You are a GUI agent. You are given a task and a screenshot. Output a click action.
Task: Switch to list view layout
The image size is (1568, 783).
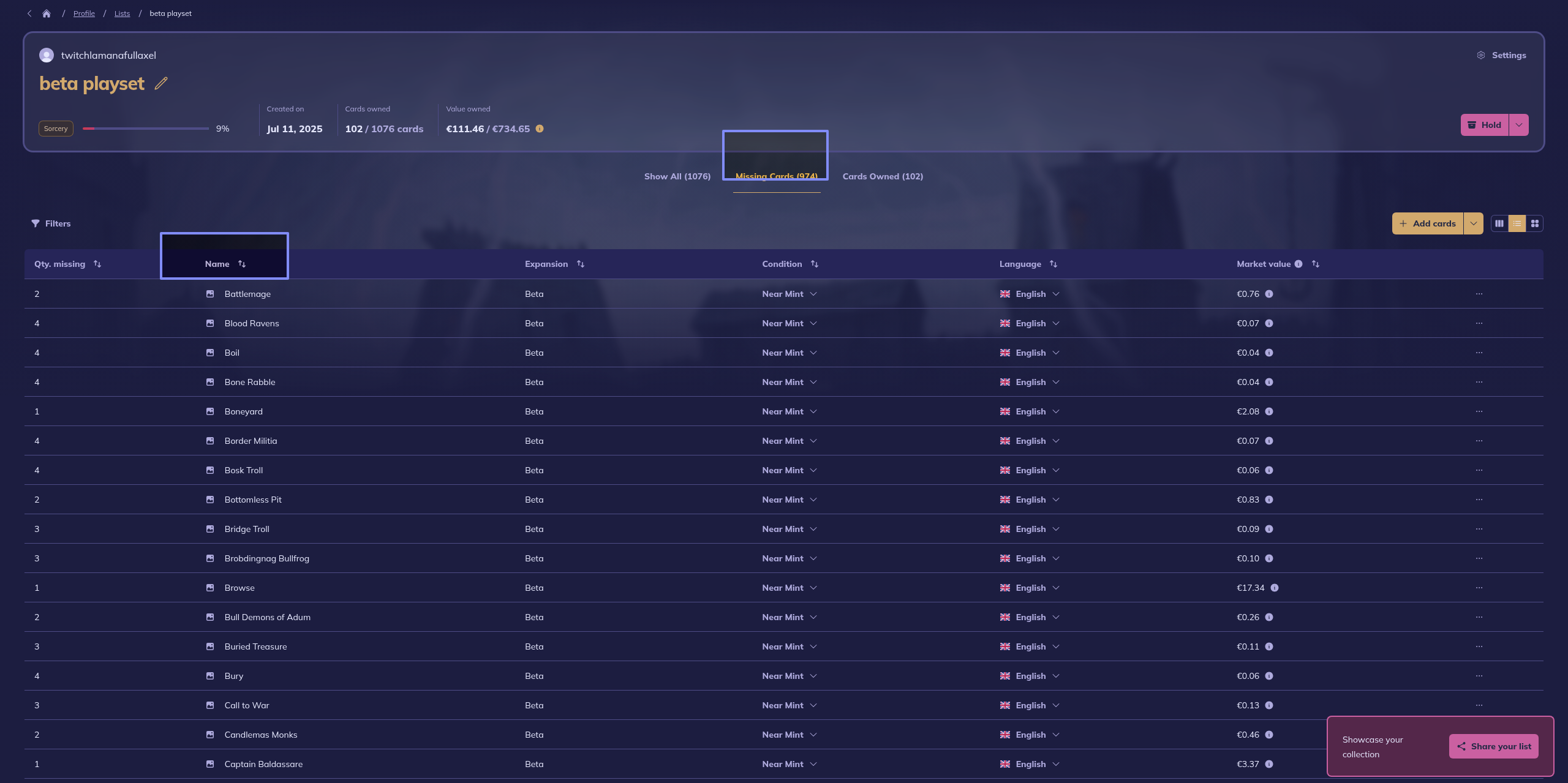click(x=1517, y=223)
